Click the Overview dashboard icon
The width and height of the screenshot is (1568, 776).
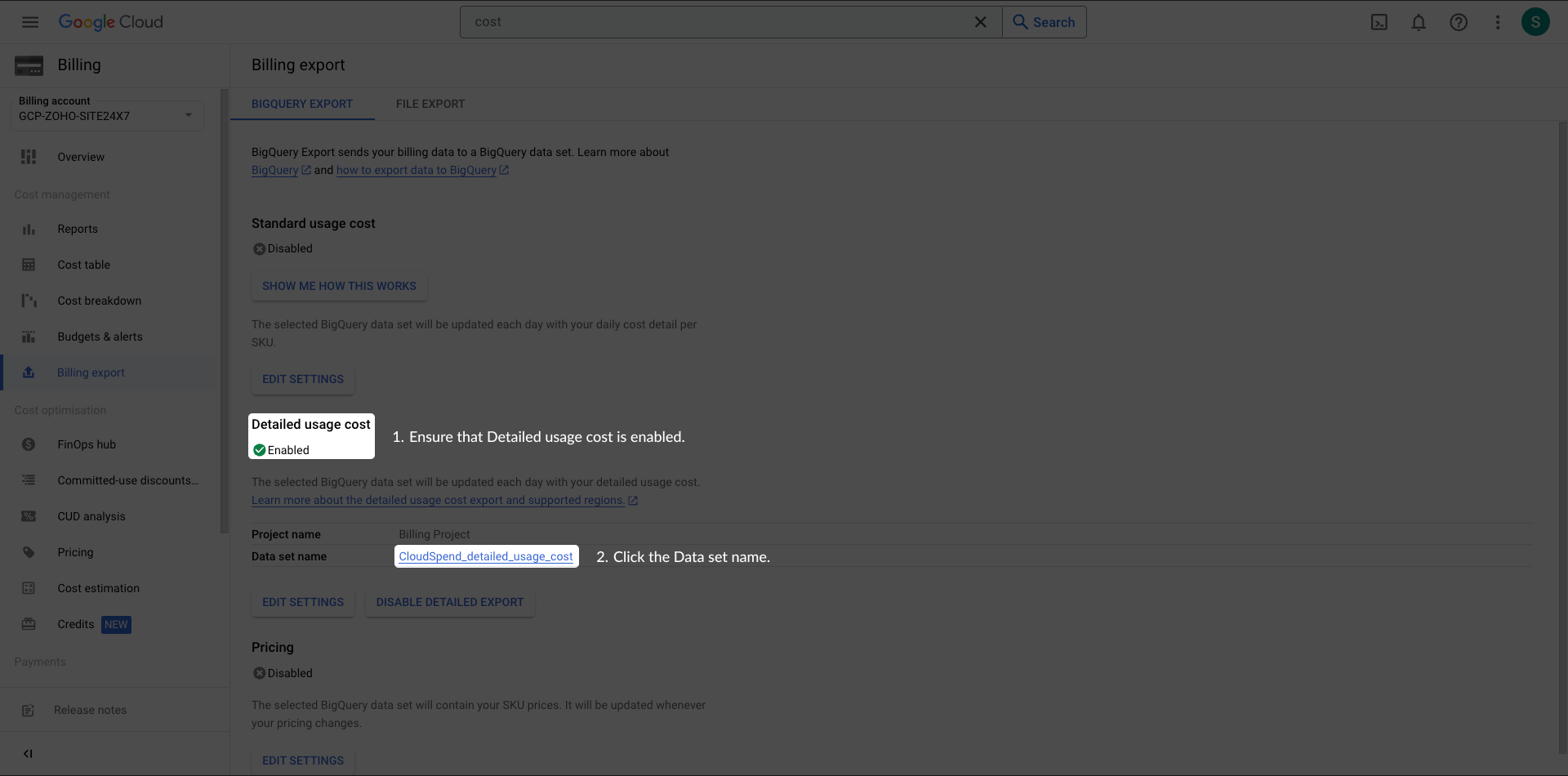tap(29, 157)
